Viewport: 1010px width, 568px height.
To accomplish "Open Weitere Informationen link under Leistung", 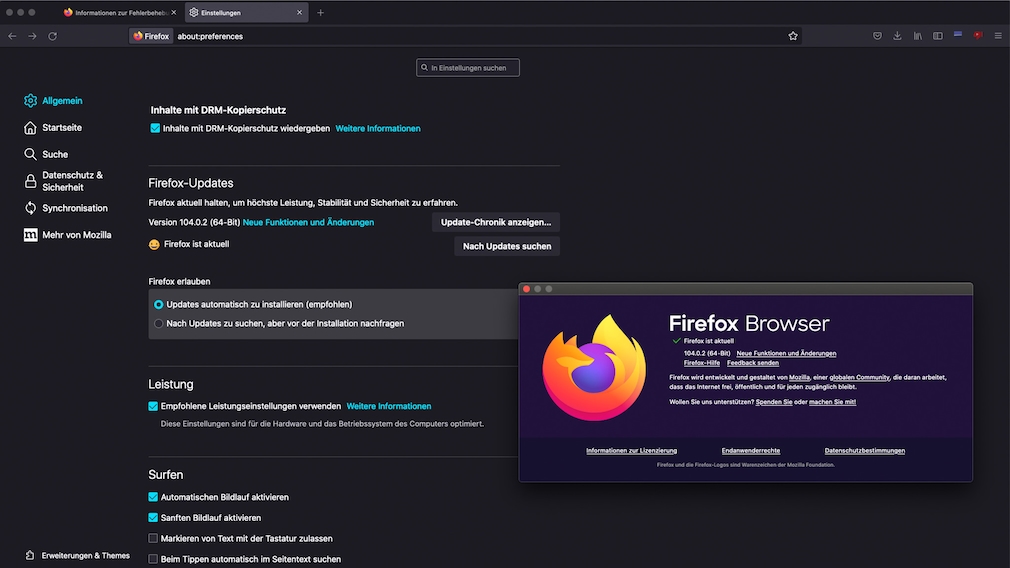I will click(x=389, y=406).
